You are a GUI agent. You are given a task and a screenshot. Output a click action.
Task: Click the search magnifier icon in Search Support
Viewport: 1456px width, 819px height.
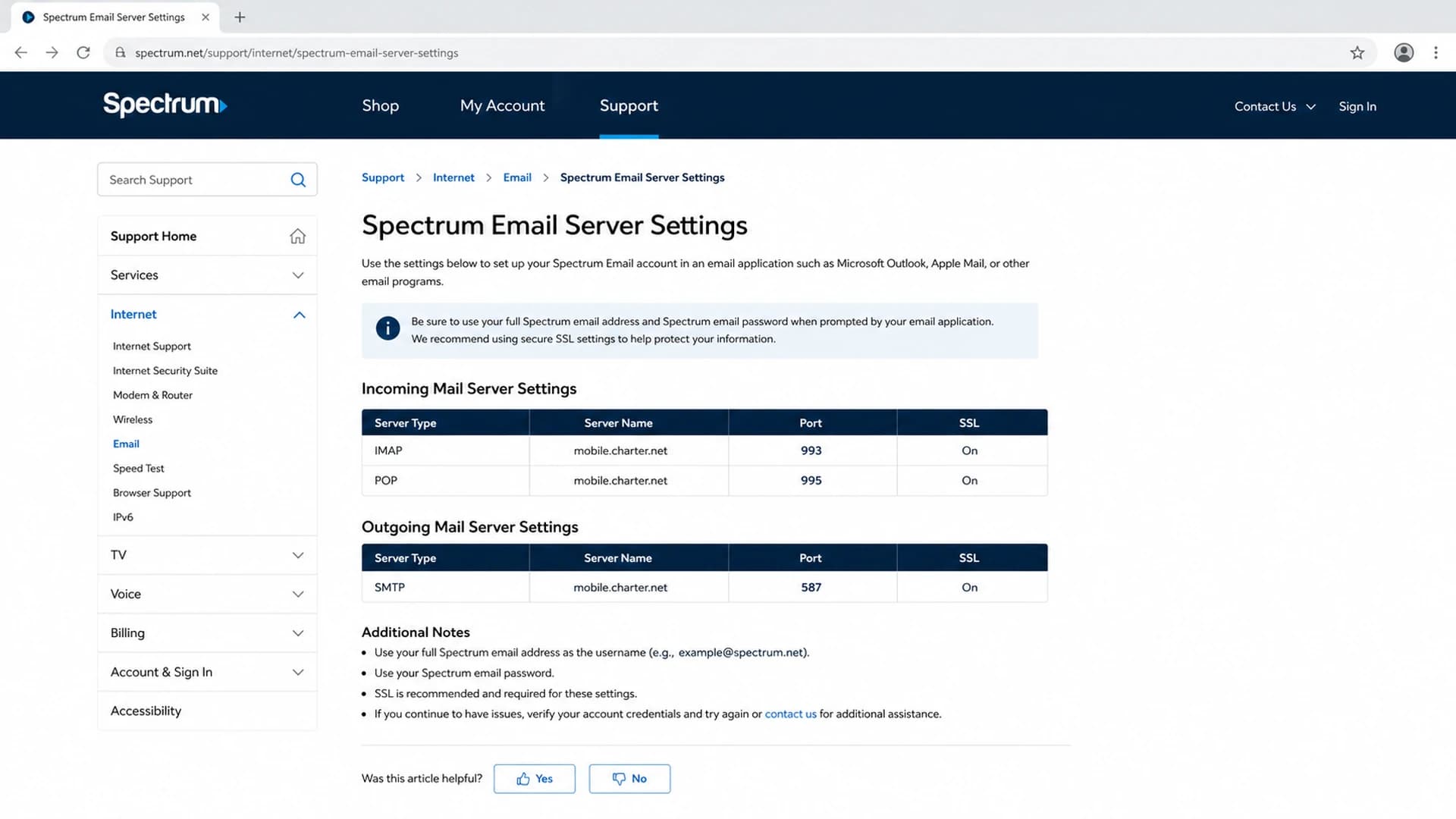(298, 180)
